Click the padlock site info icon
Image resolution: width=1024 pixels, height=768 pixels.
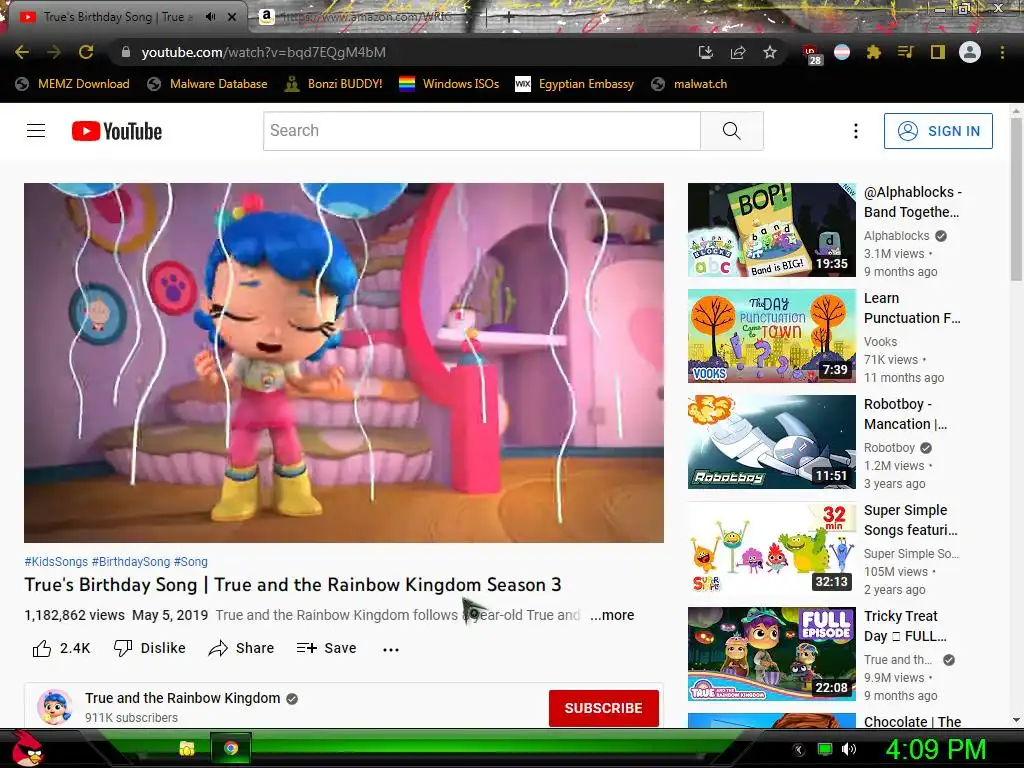125,52
